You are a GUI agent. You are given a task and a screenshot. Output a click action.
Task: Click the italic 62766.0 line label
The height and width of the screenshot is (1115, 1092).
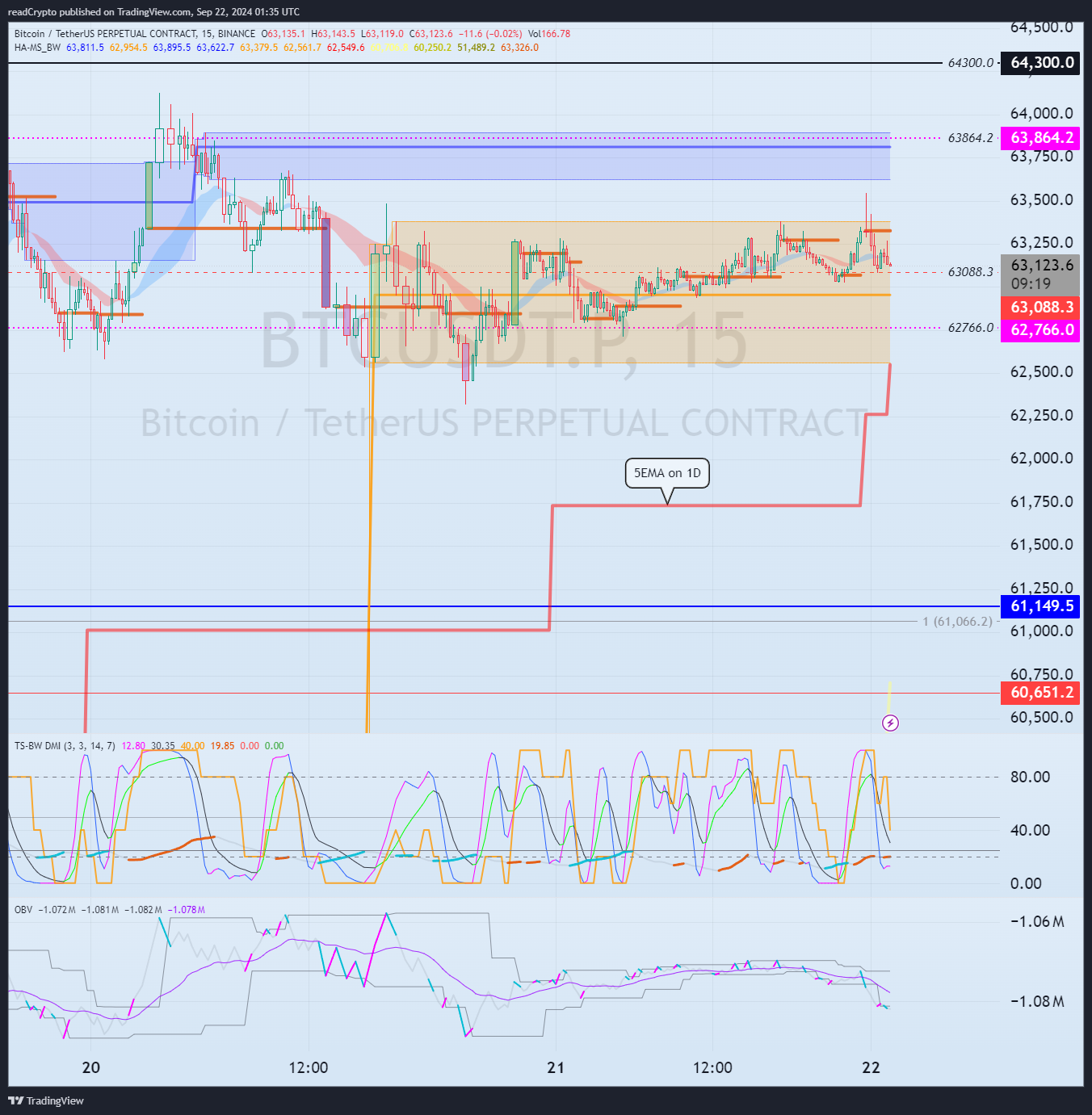(971, 328)
